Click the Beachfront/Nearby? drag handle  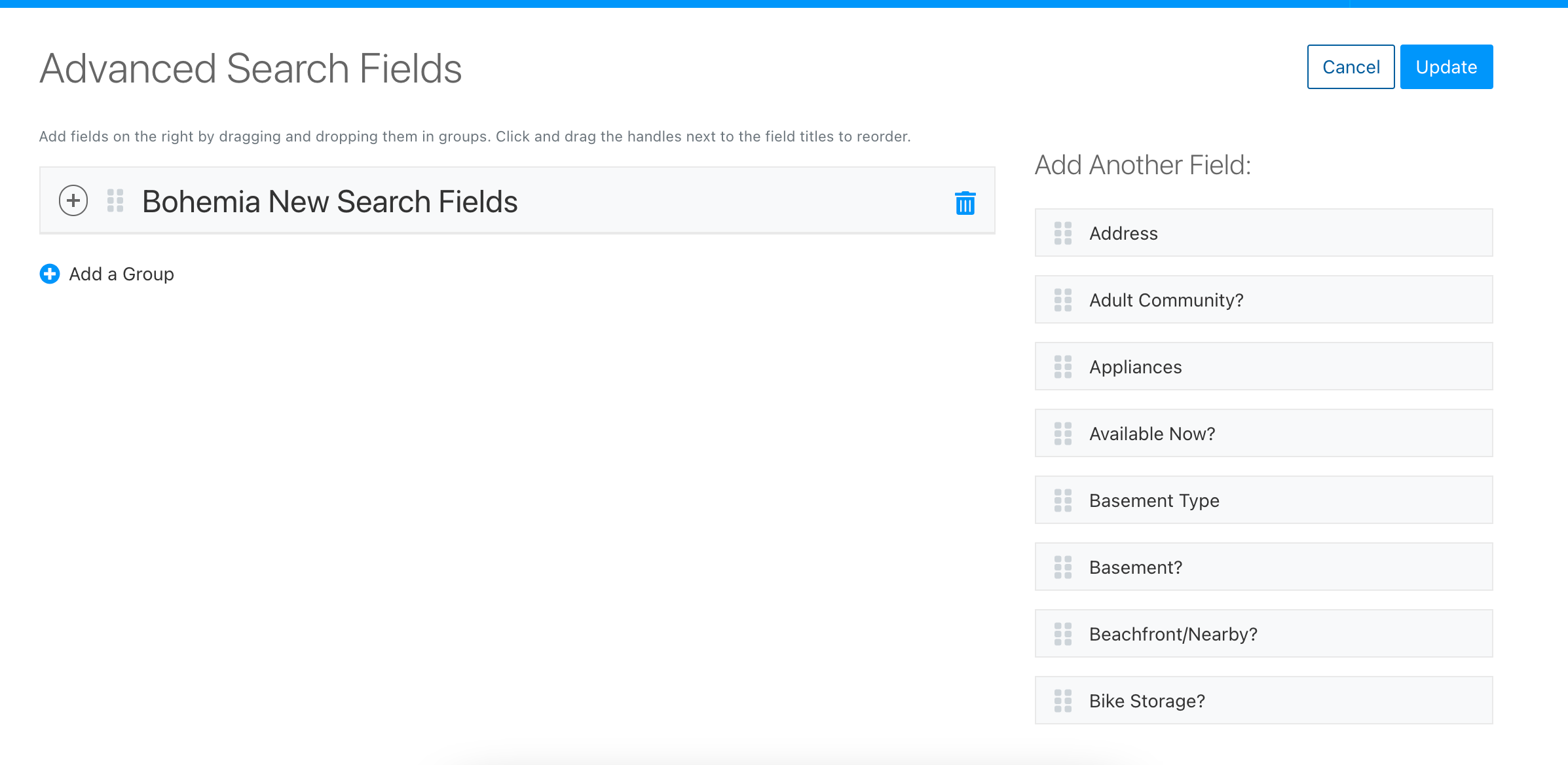pyautogui.click(x=1063, y=634)
